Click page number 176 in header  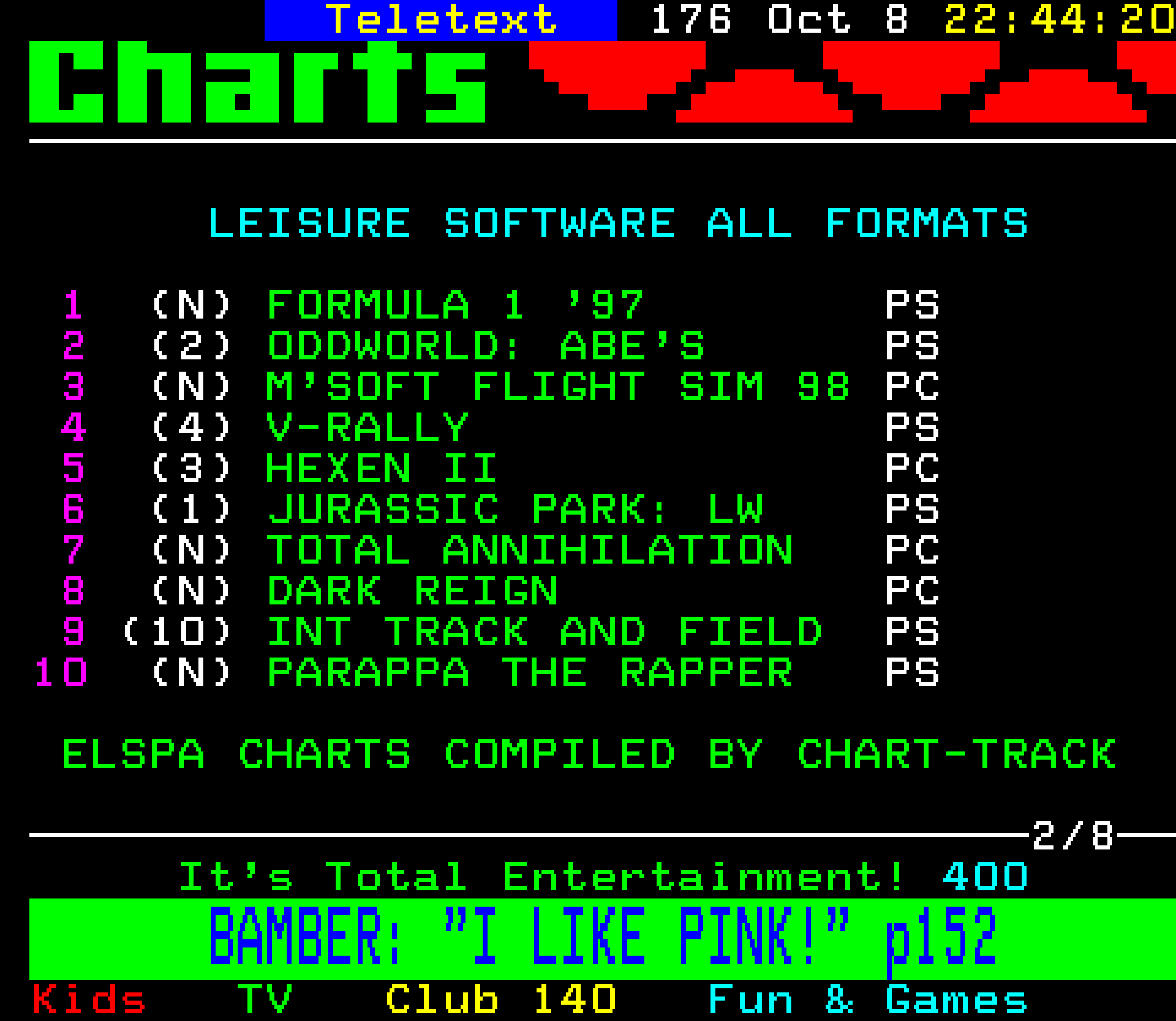[x=691, y=19]
